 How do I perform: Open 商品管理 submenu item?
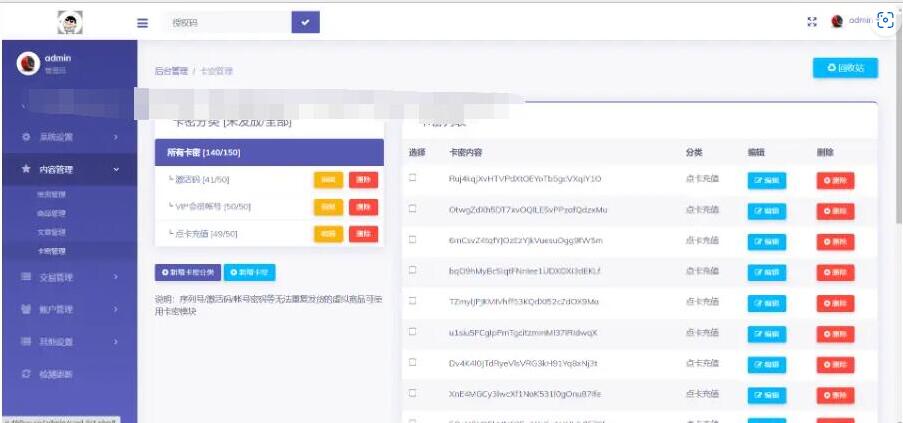point(51,213)
